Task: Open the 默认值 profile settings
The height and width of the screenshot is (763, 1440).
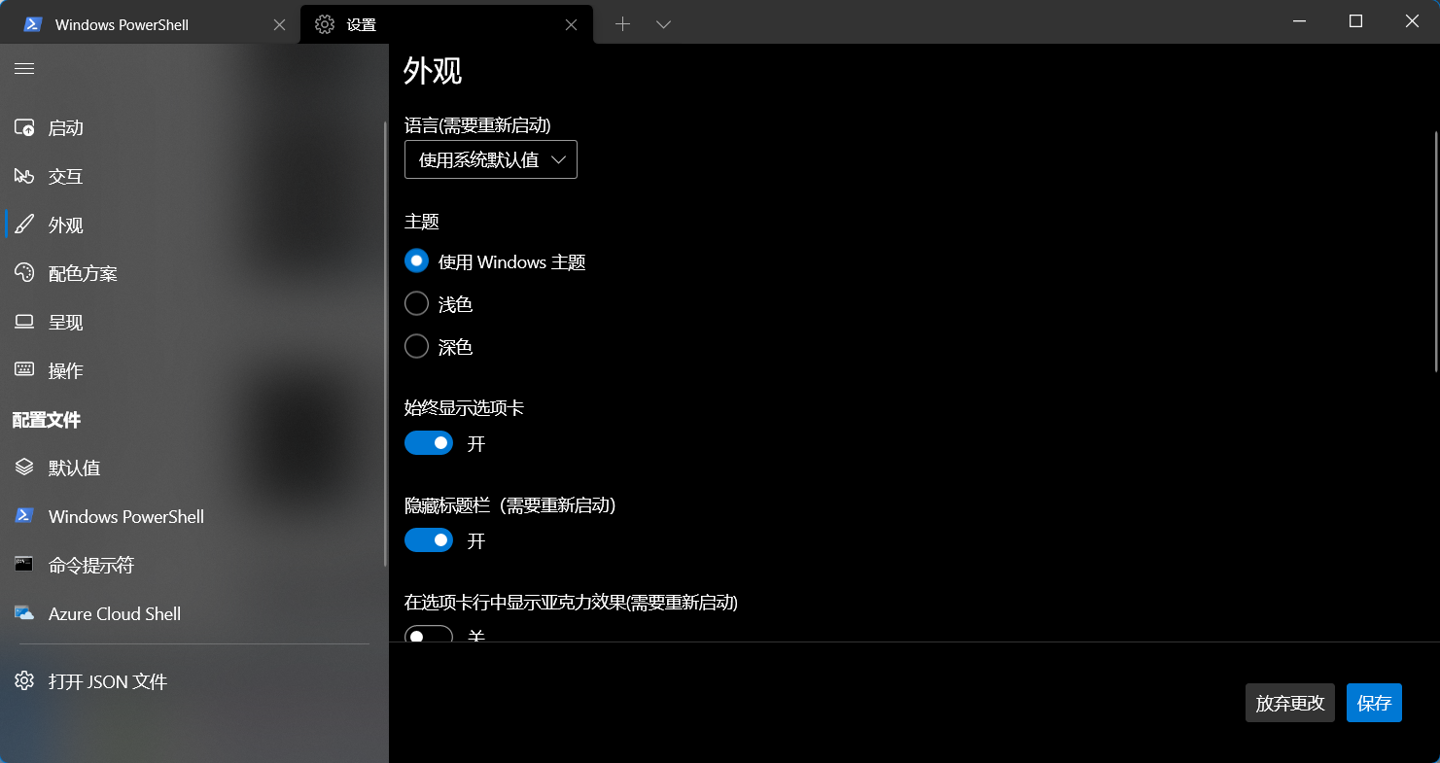Action: point(194,467)
